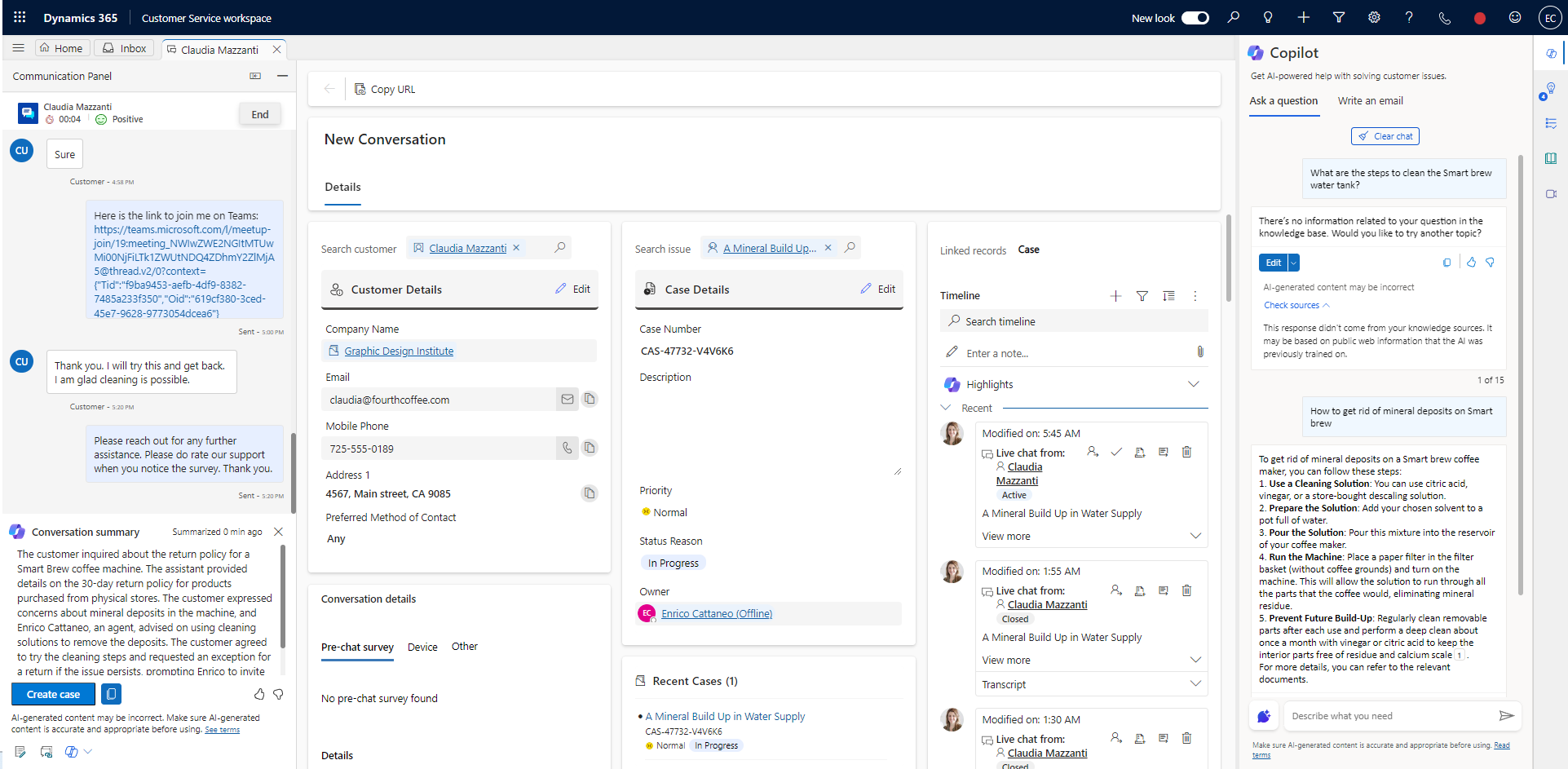The height and width of the screenshot is (769, 1568).
Task: Mark the Copilot answer unhelpful with thumbs down
Action: [x=1491, y=262]
